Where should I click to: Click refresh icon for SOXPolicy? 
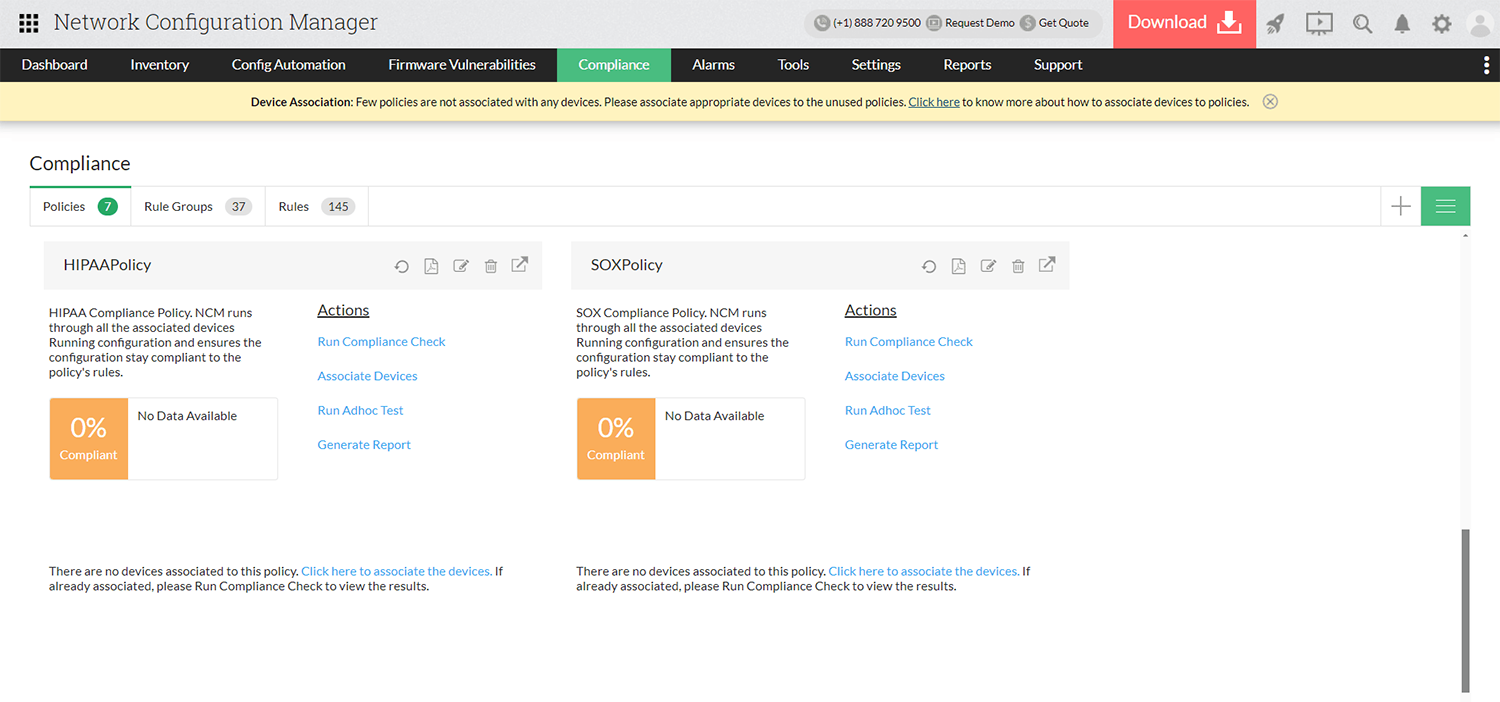point(929,266)
